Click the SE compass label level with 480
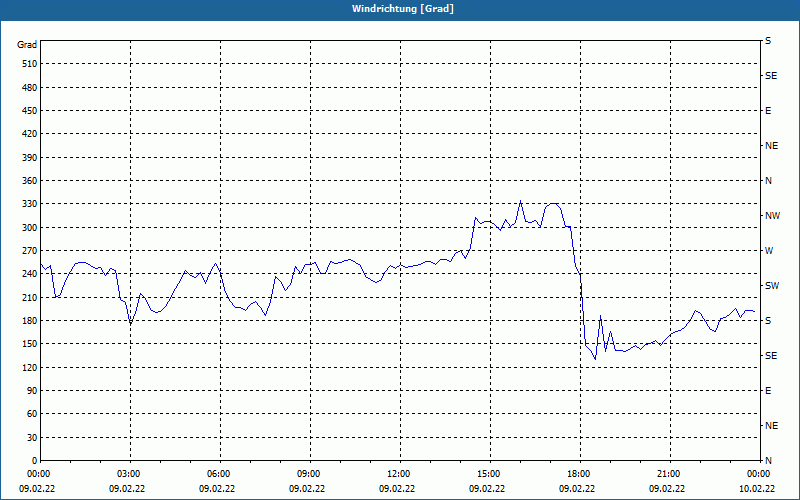 [x=771, y=76]
